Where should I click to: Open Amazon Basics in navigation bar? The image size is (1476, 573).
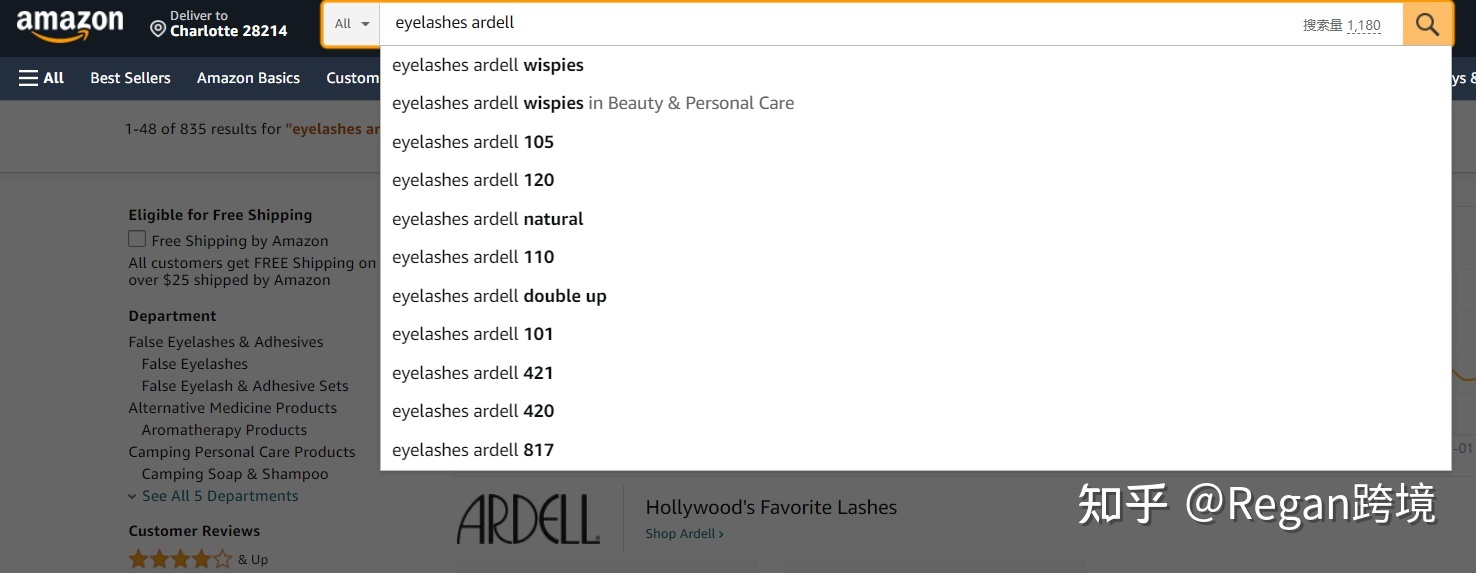coord(248,78)
